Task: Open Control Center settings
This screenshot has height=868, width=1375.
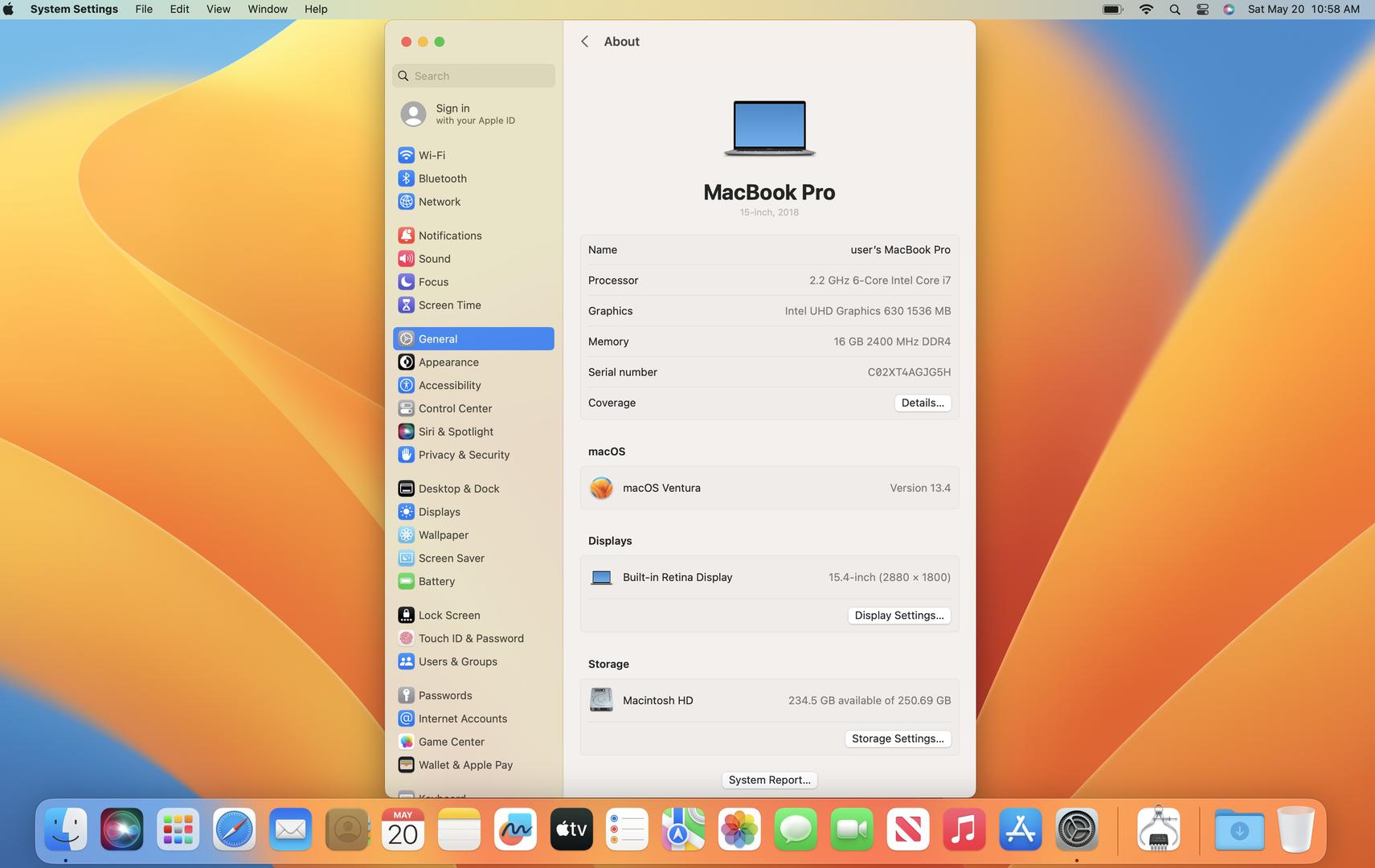Action: click(473, 408)
